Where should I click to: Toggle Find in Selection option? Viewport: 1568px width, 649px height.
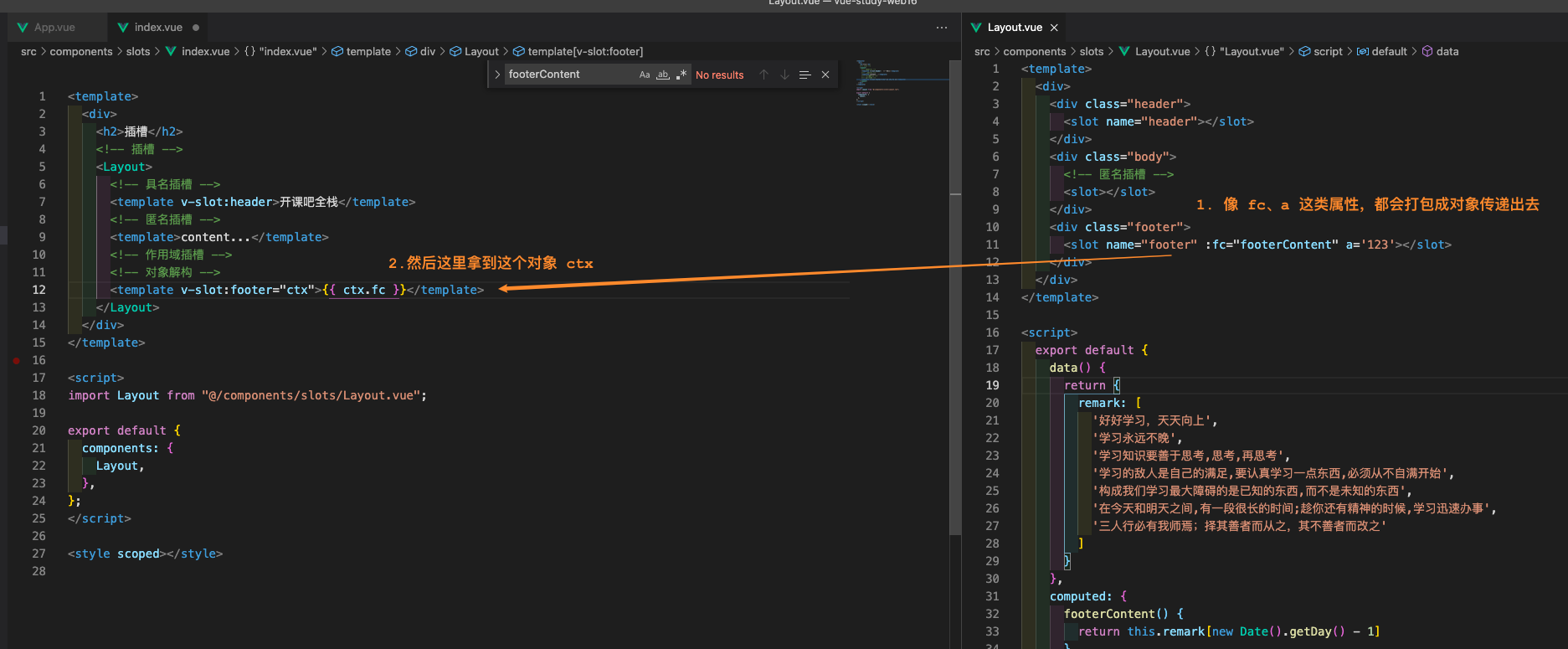pyautogui.click(x=805, y=75)
